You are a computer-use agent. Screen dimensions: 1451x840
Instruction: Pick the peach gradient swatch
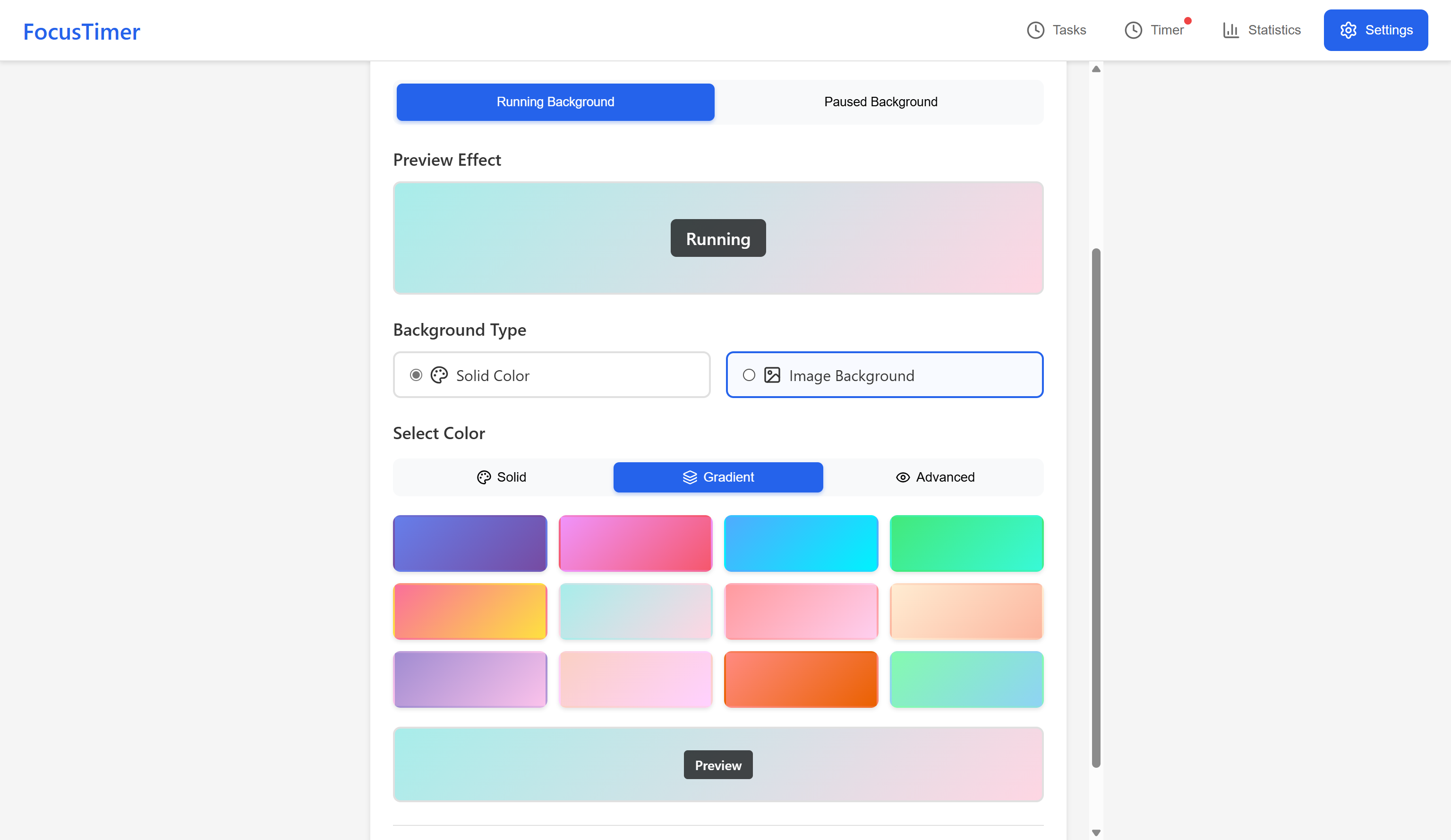coord(967,611)
